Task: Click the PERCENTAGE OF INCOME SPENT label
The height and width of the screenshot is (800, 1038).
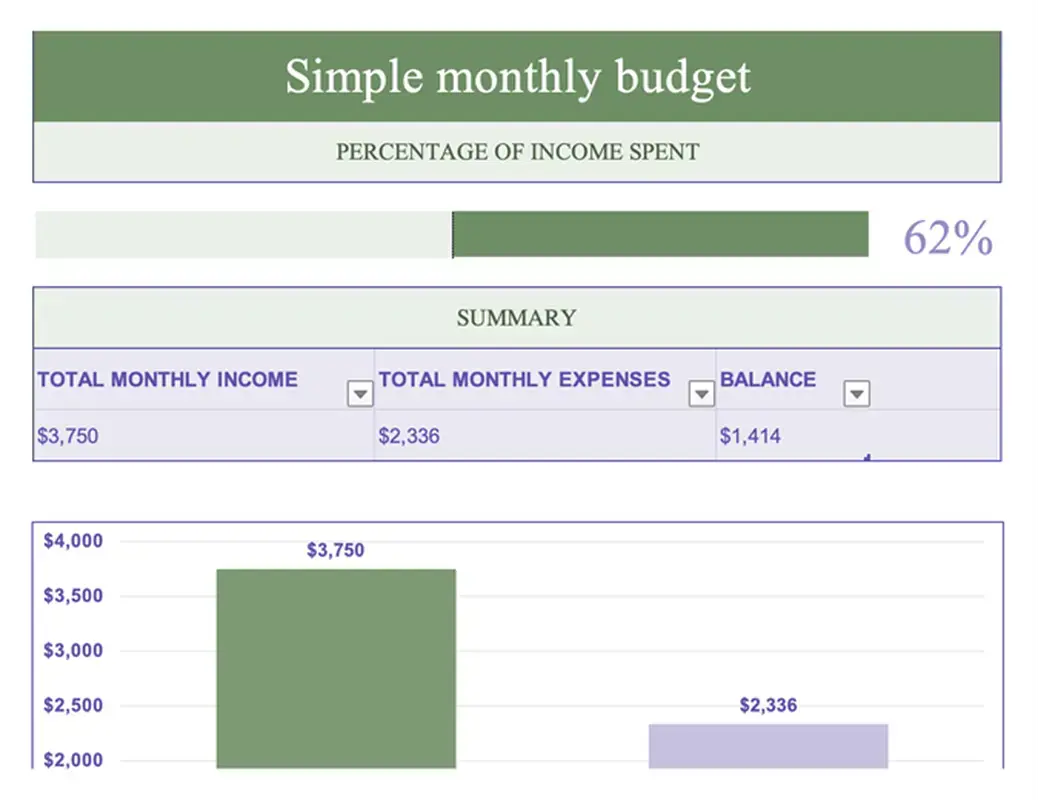Action: click(517, 152)
